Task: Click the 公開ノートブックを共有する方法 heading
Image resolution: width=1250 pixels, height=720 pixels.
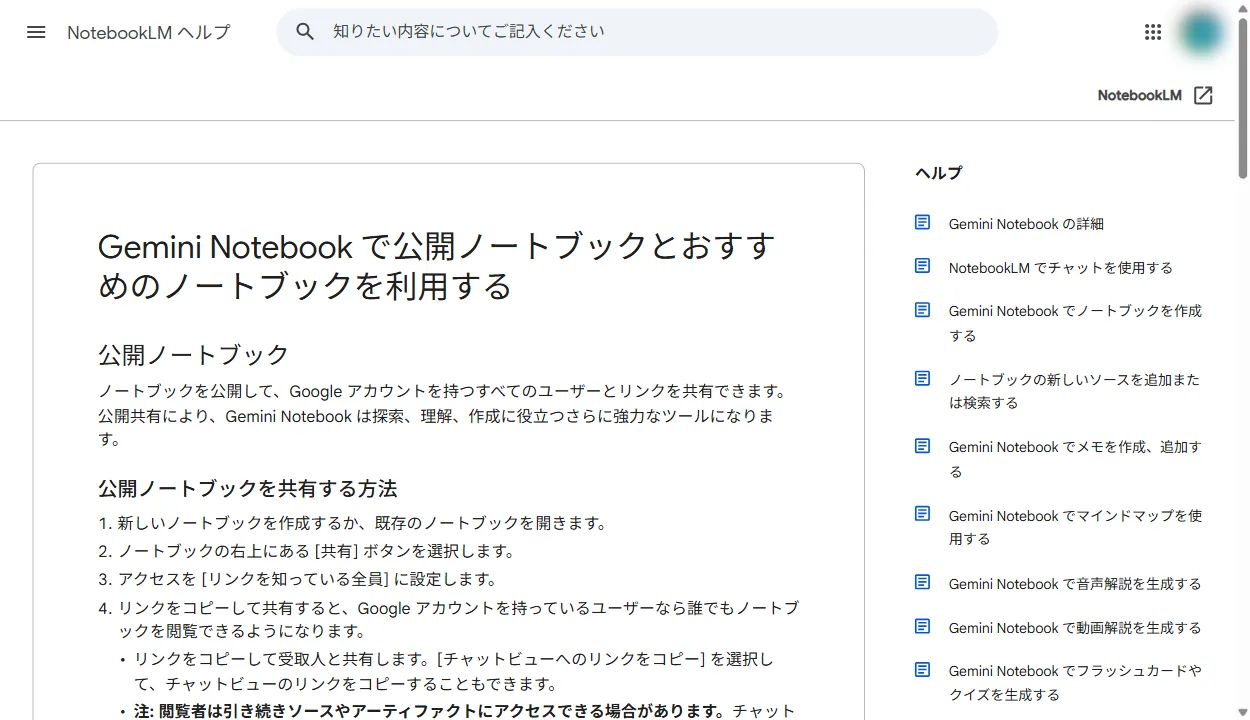Action: click(x=248, y=489)
